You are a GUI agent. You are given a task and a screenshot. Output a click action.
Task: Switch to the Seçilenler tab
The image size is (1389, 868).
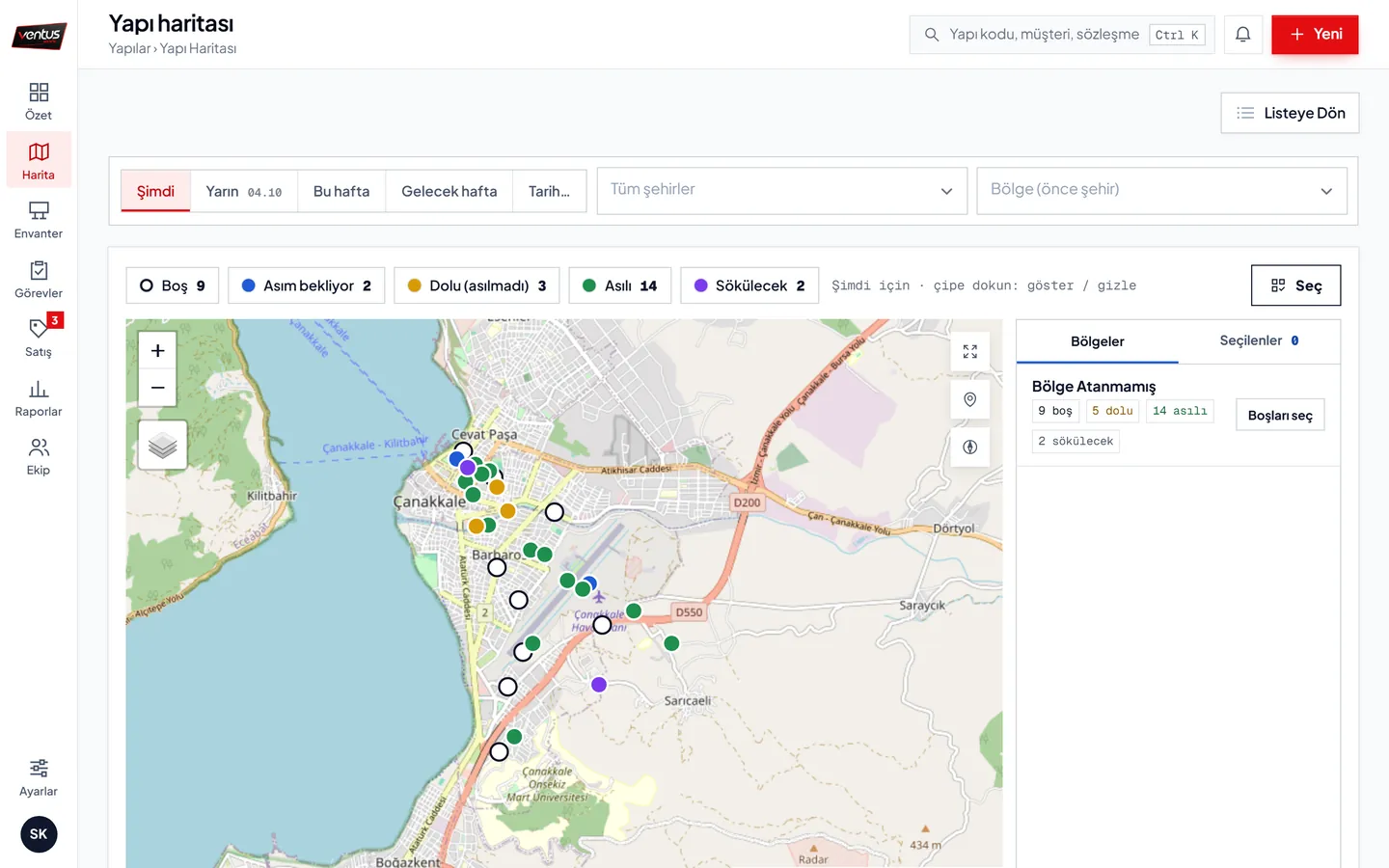[1259, 341]
